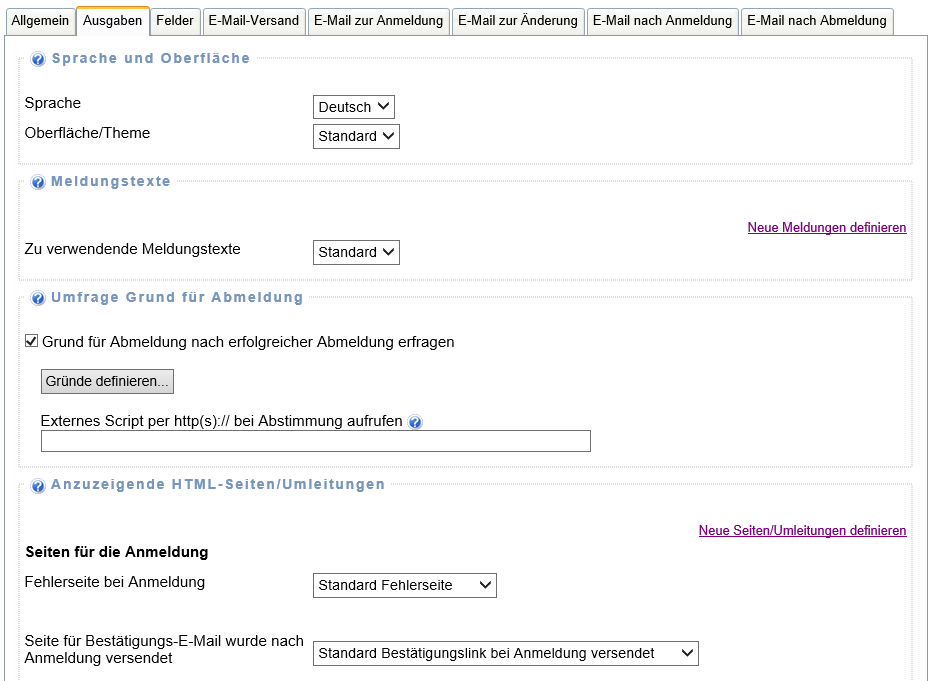This screenshot has height=681, width=934.
Task: Click help icon next to Meldungstexte heading
Action: pos(38,183)
